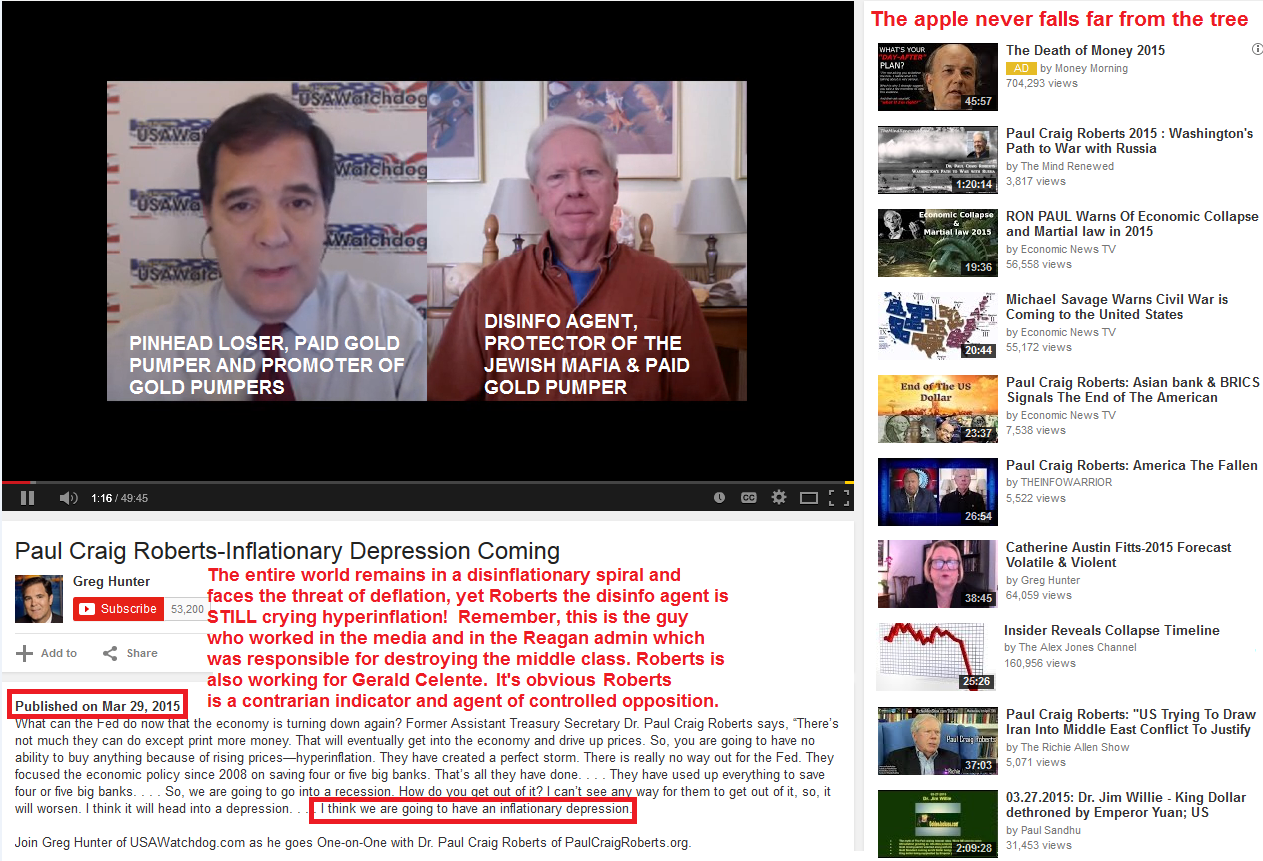Open the Add to playlist menu

click(x=47, y=653)
